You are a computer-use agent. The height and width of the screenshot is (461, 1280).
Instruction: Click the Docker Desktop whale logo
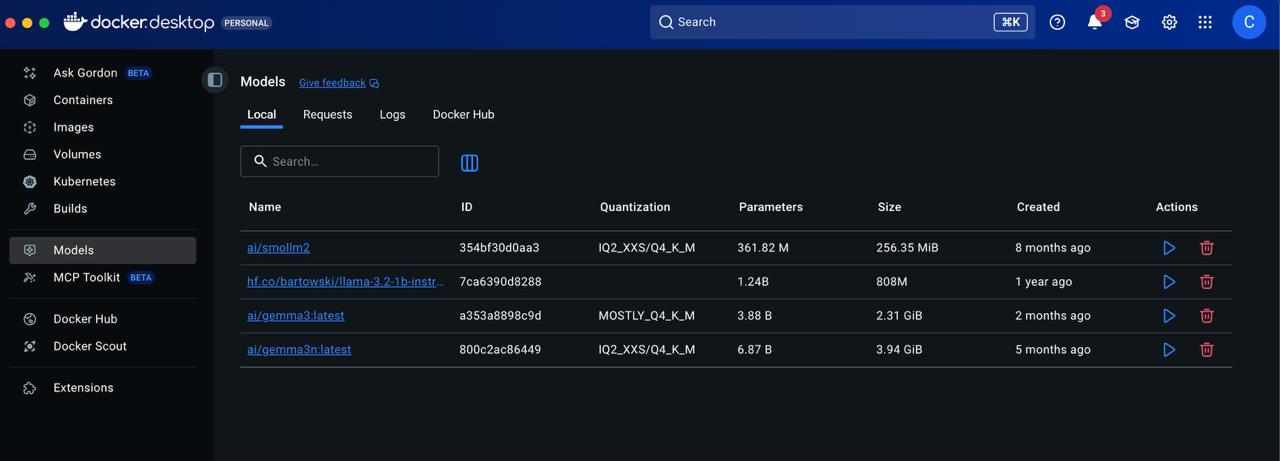click(x=75, y=21)
